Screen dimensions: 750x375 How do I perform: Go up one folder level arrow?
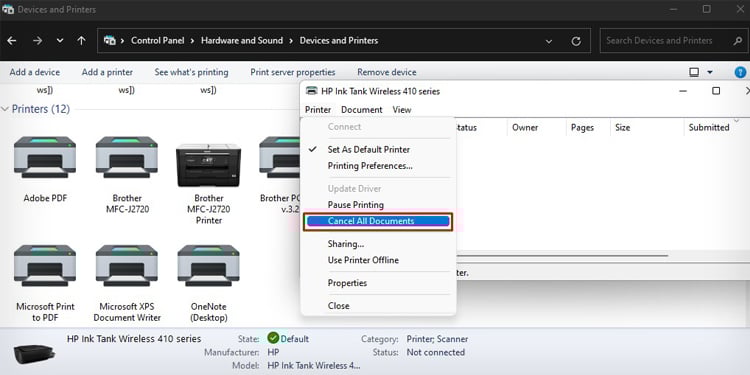coord(81,41)
